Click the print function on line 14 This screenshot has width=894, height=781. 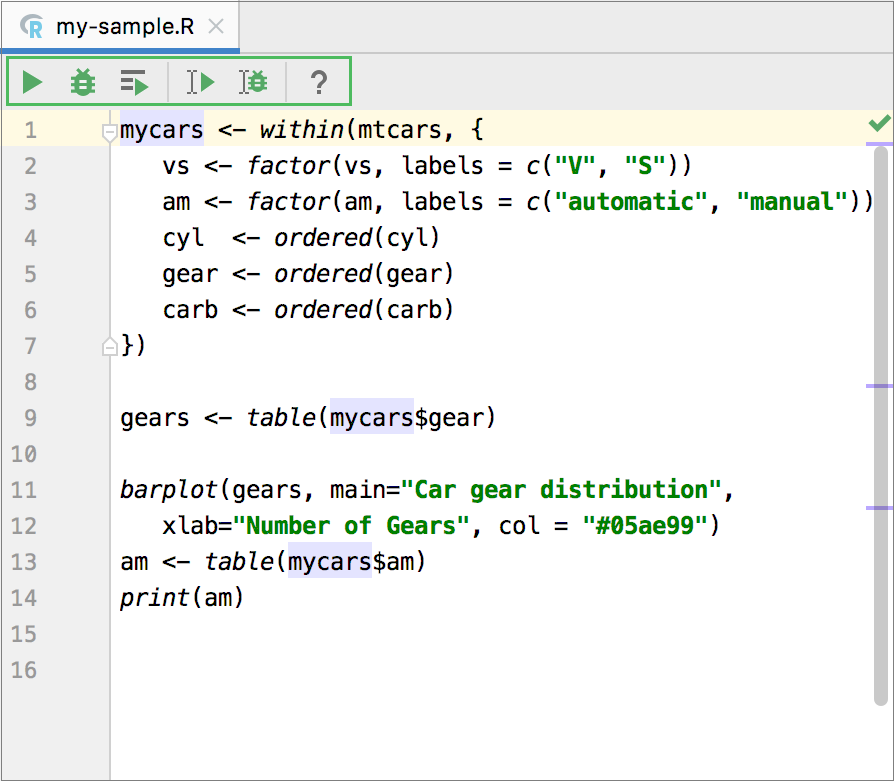tap(155, 598)
